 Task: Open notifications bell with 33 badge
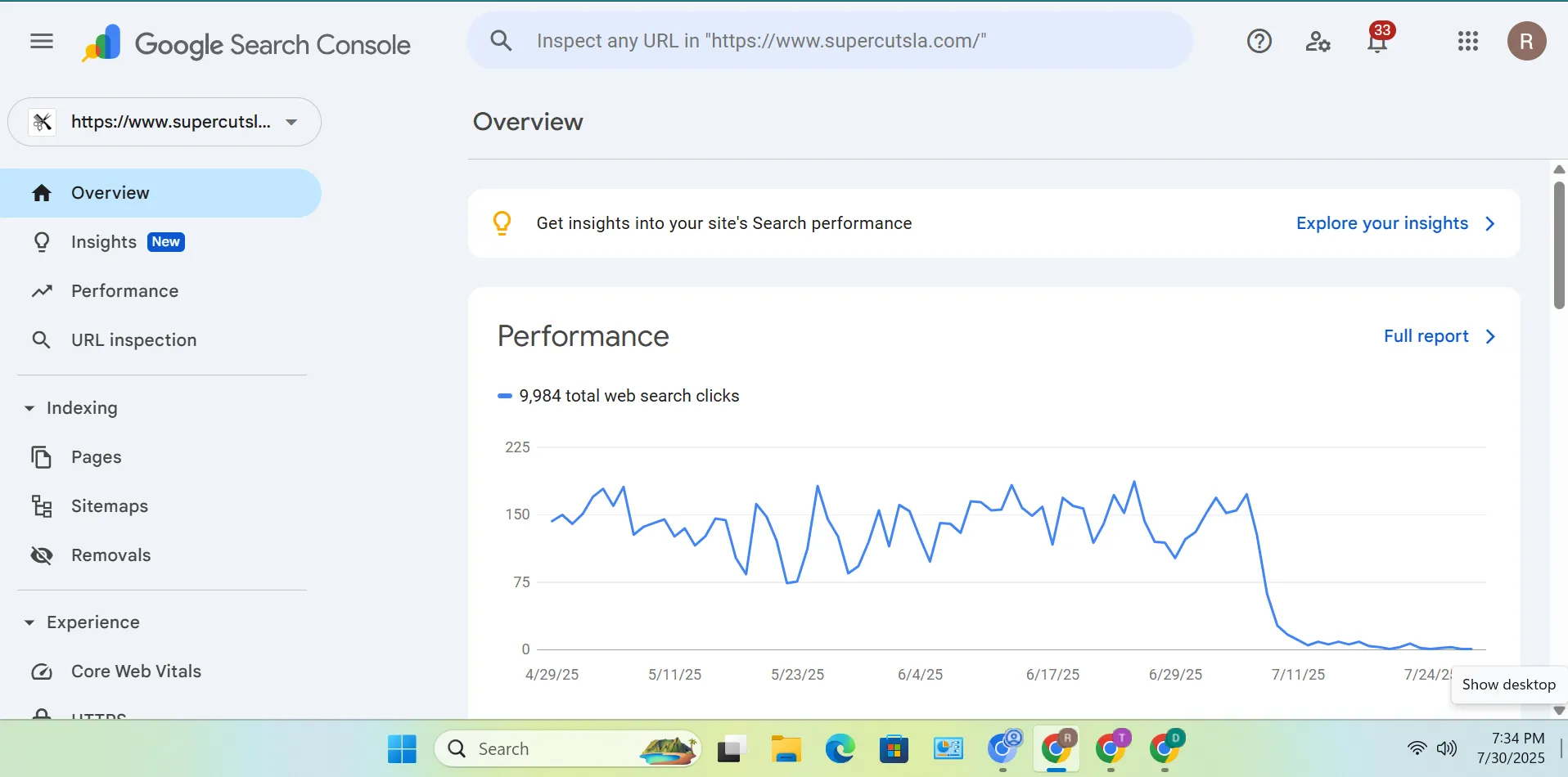[1378, 39]
